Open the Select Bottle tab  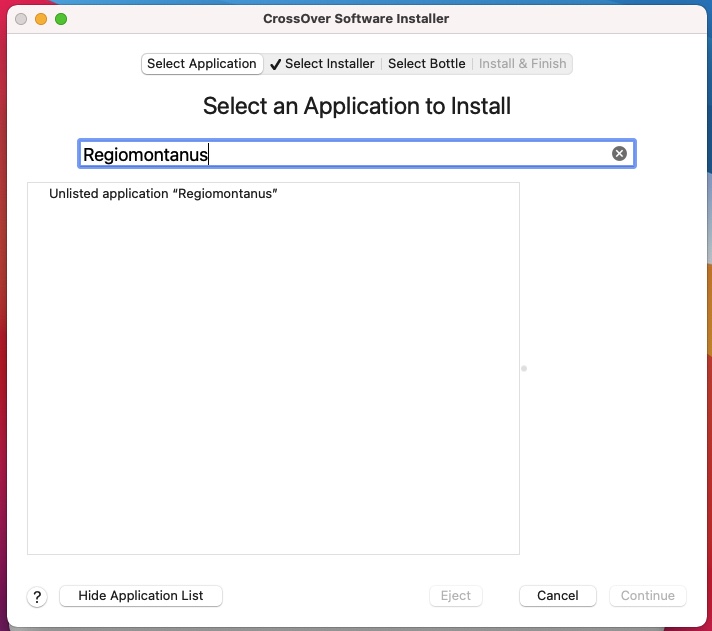426,64
